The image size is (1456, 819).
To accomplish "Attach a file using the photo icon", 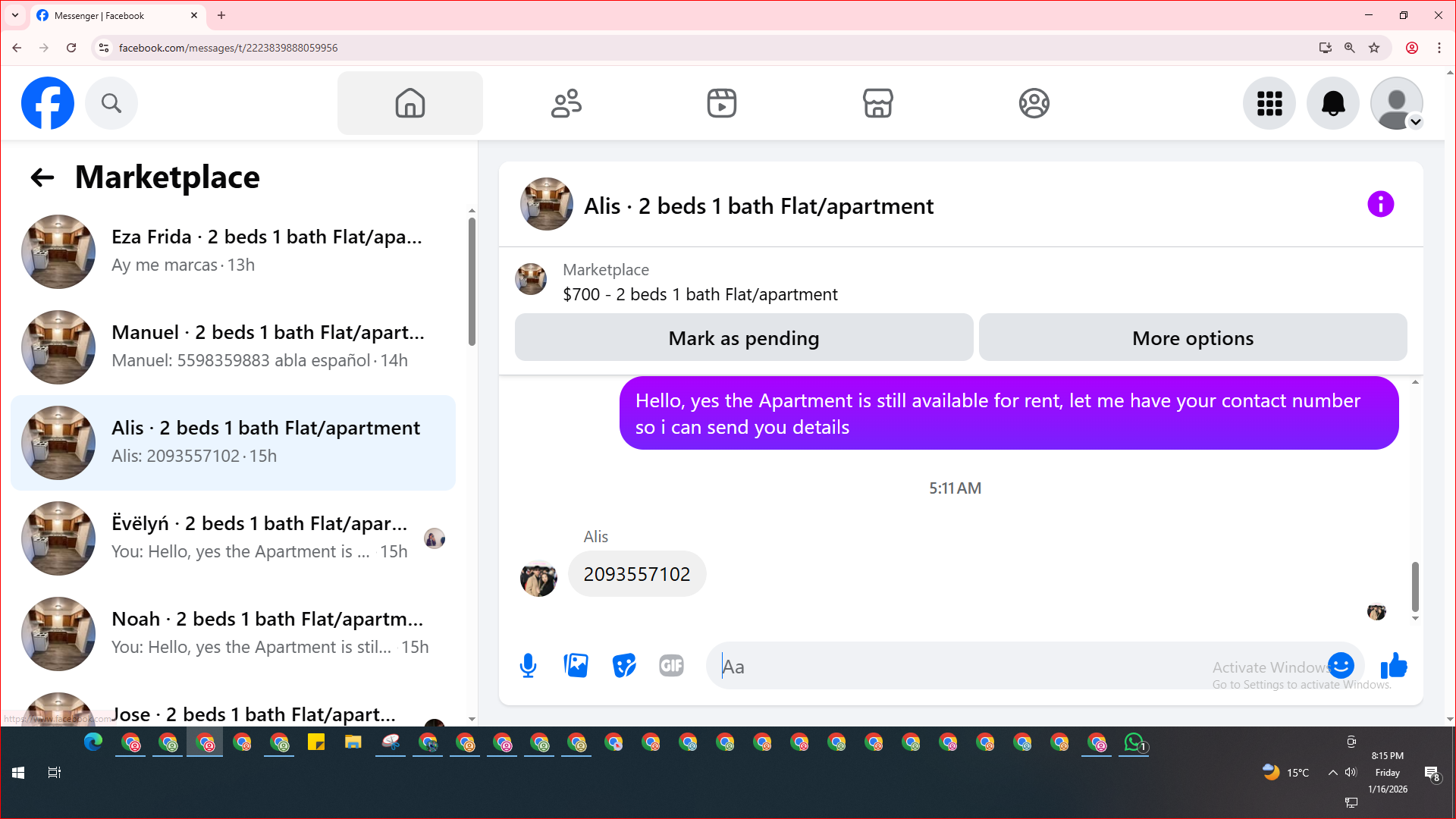I will pos(576,666).
